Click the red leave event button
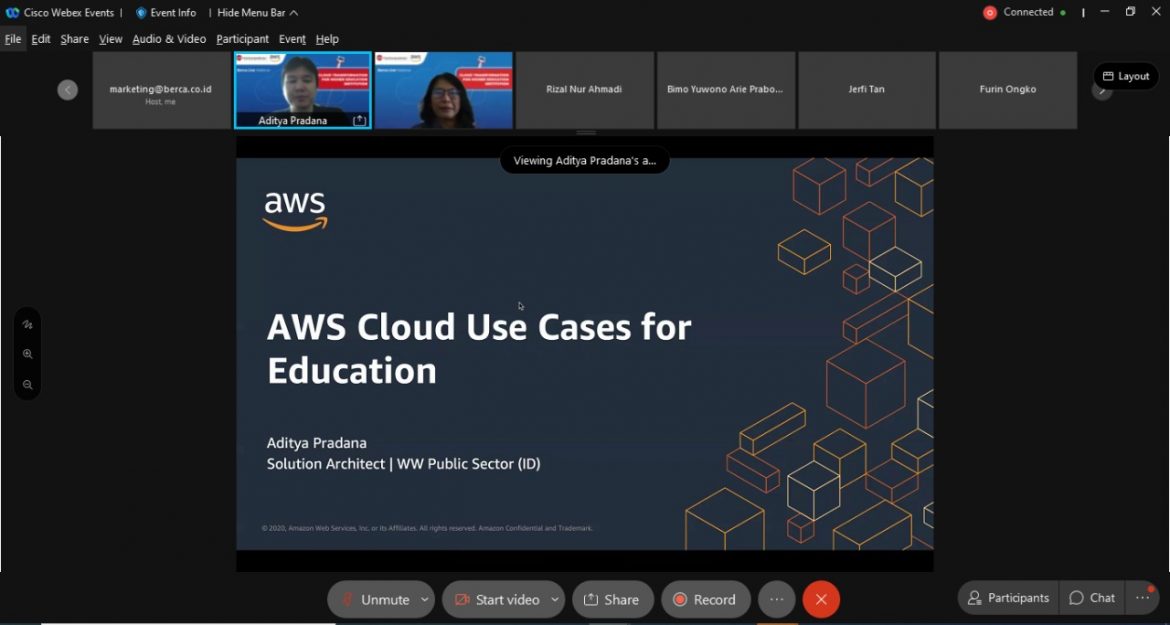 (x=822, y=600)
